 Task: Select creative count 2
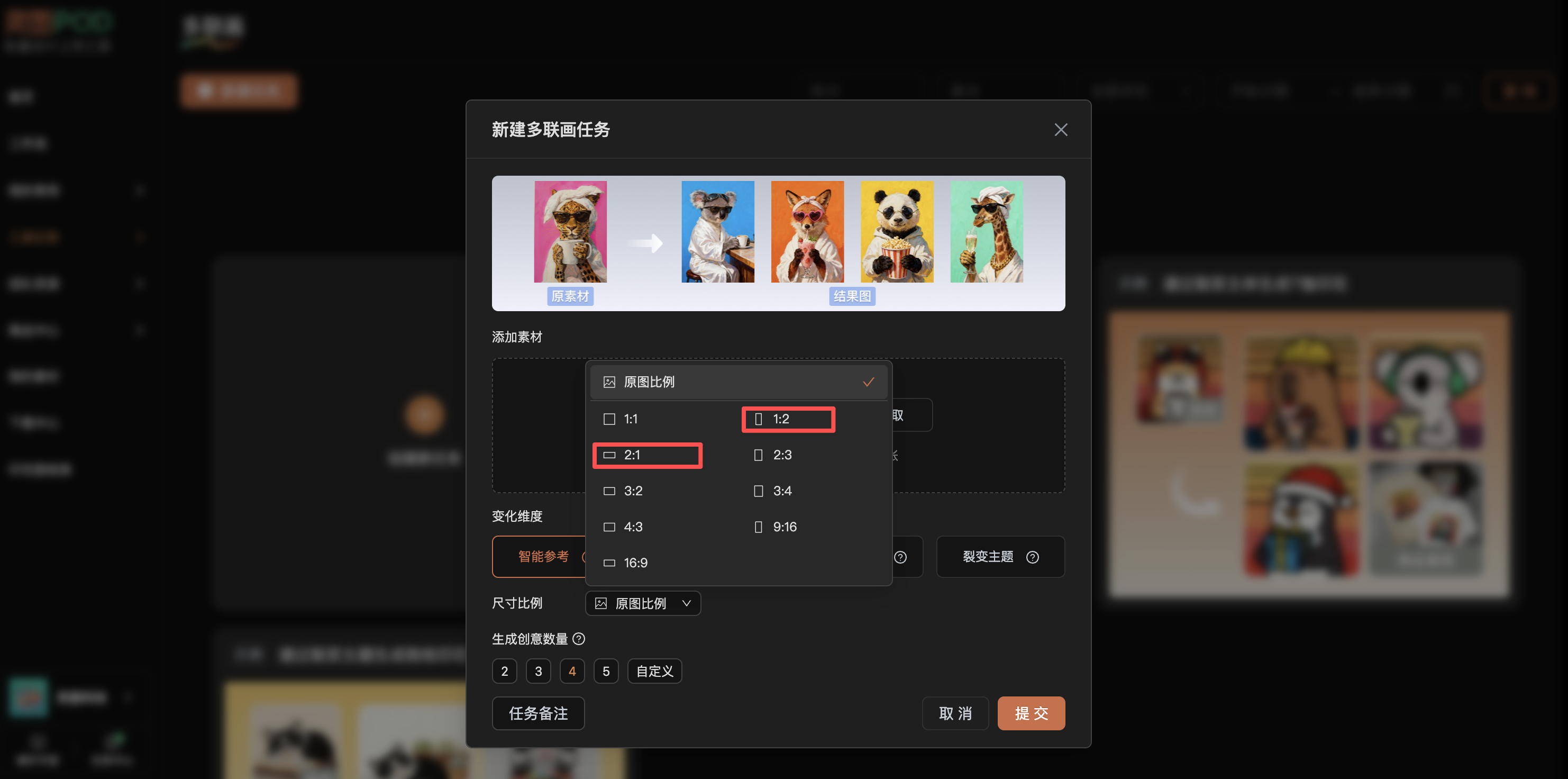coord(504,671)
